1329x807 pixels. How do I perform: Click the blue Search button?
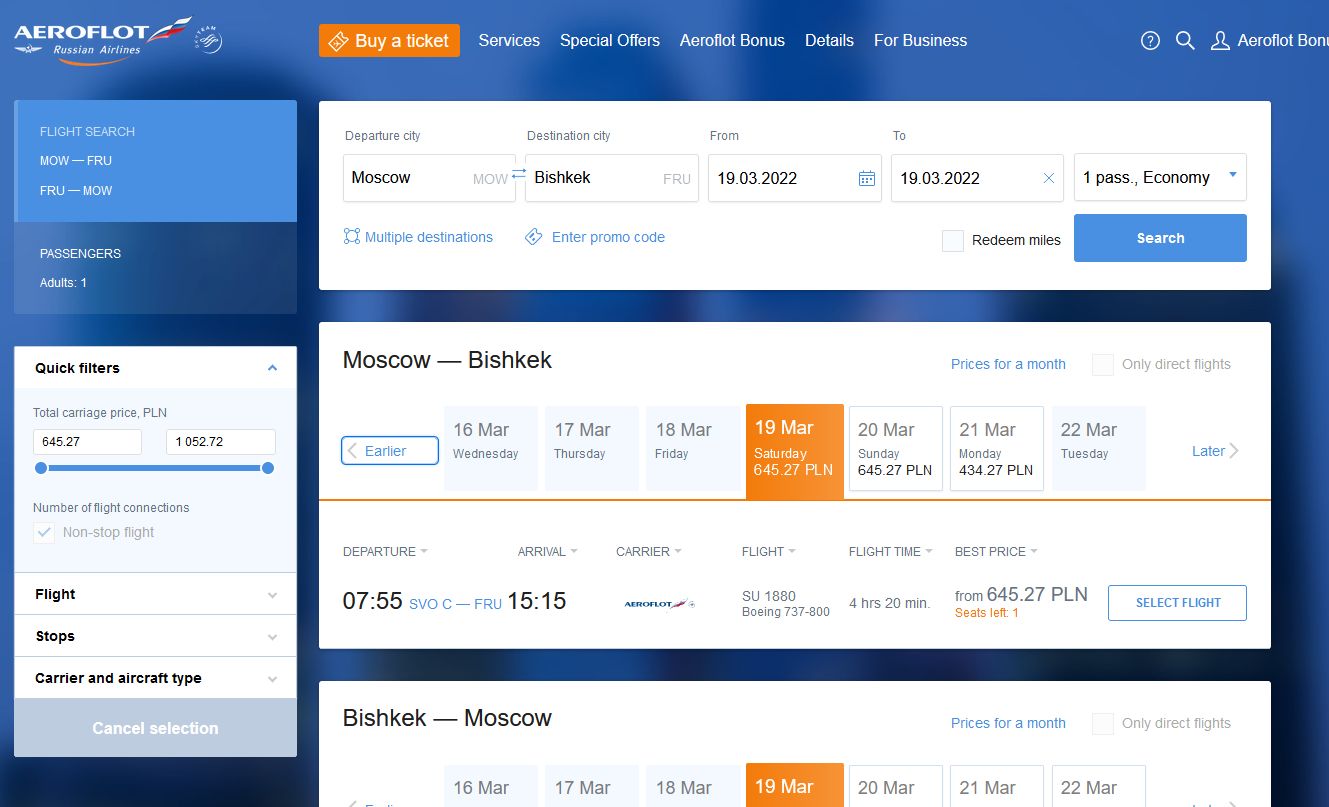pyautogui.click(x=1160, y=238)
